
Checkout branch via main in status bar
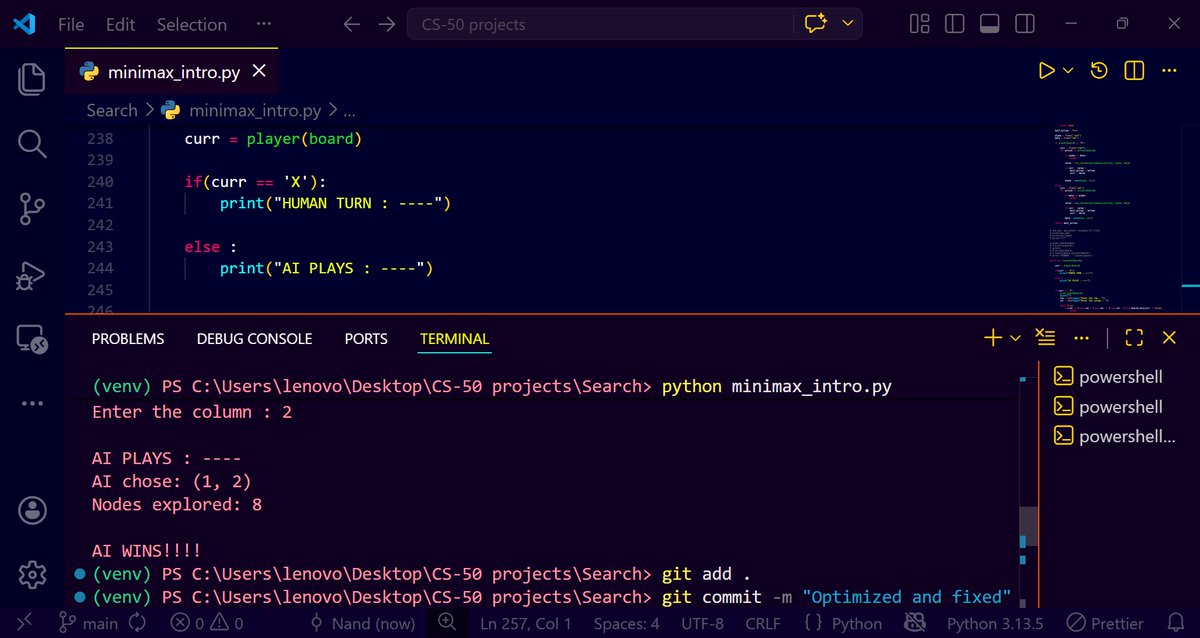pos(88,623)
